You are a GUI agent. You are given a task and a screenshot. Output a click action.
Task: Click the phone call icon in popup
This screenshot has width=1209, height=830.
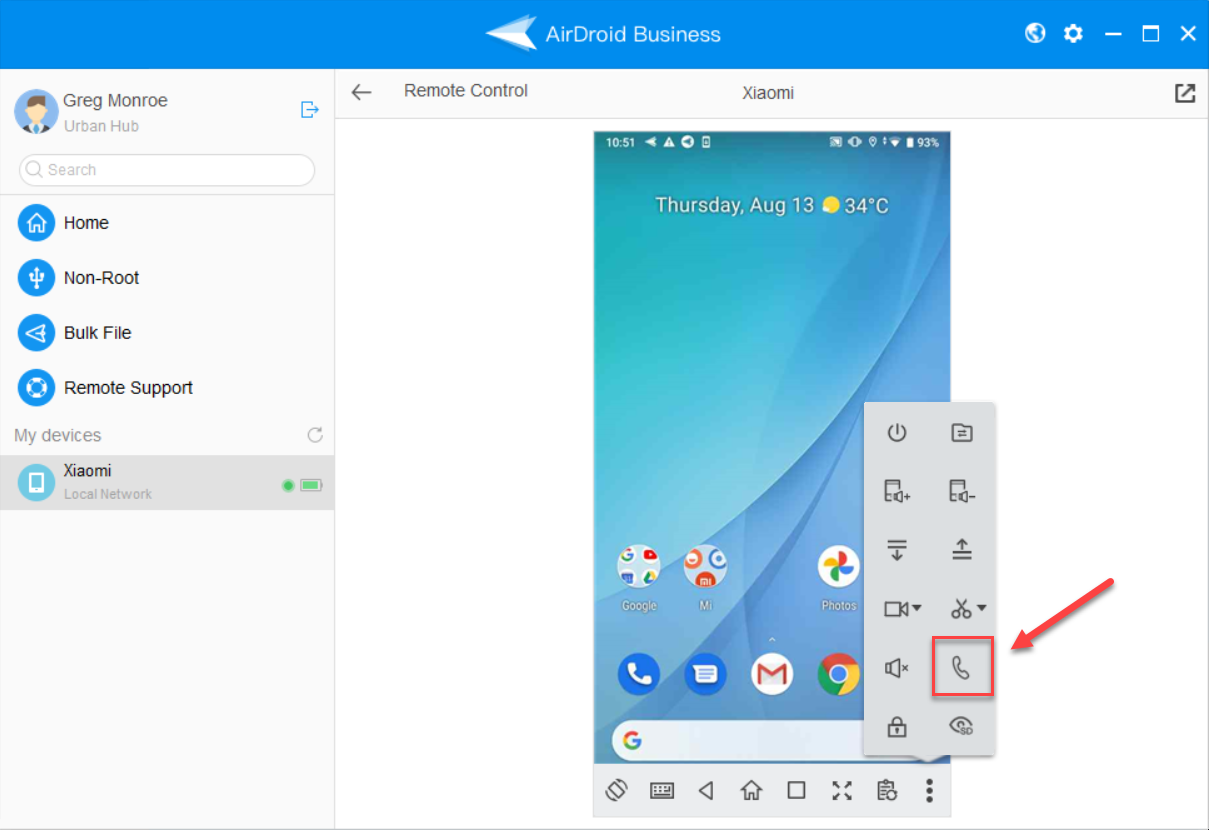pyautogui.click(x=962, y=667)
